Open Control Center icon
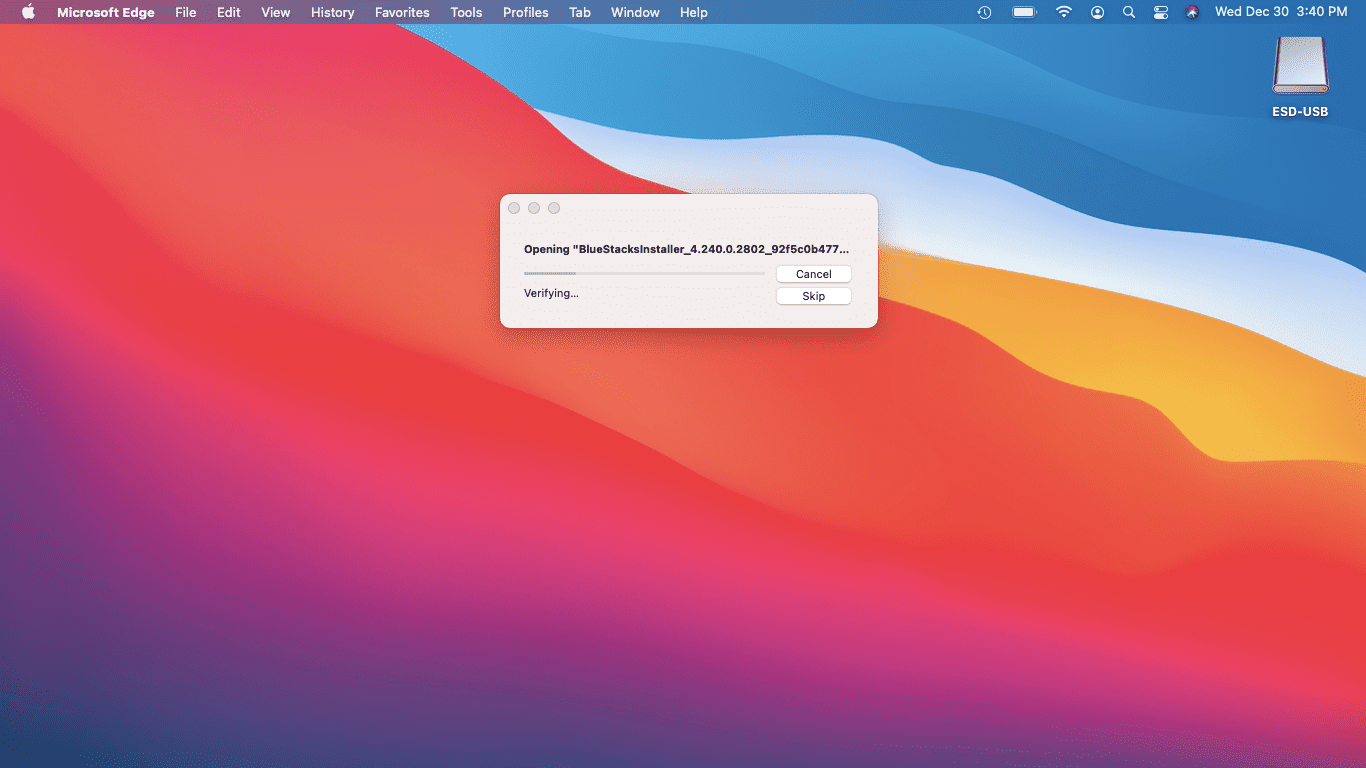This screenshot has width=1366, height=768. click(1161, 12)
